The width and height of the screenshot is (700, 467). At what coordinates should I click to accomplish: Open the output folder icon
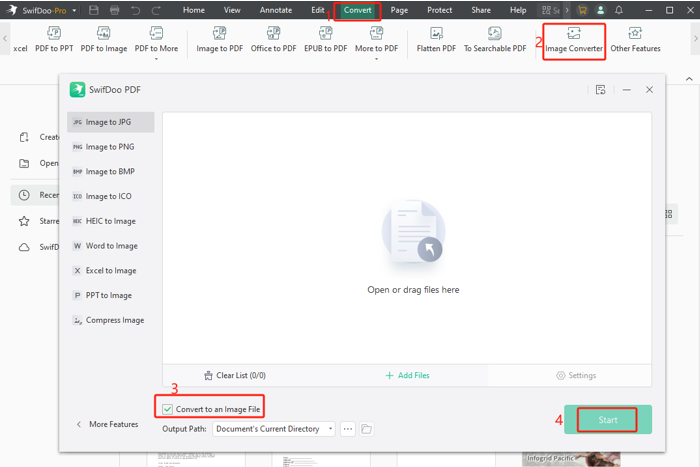(x=367, y=429)
